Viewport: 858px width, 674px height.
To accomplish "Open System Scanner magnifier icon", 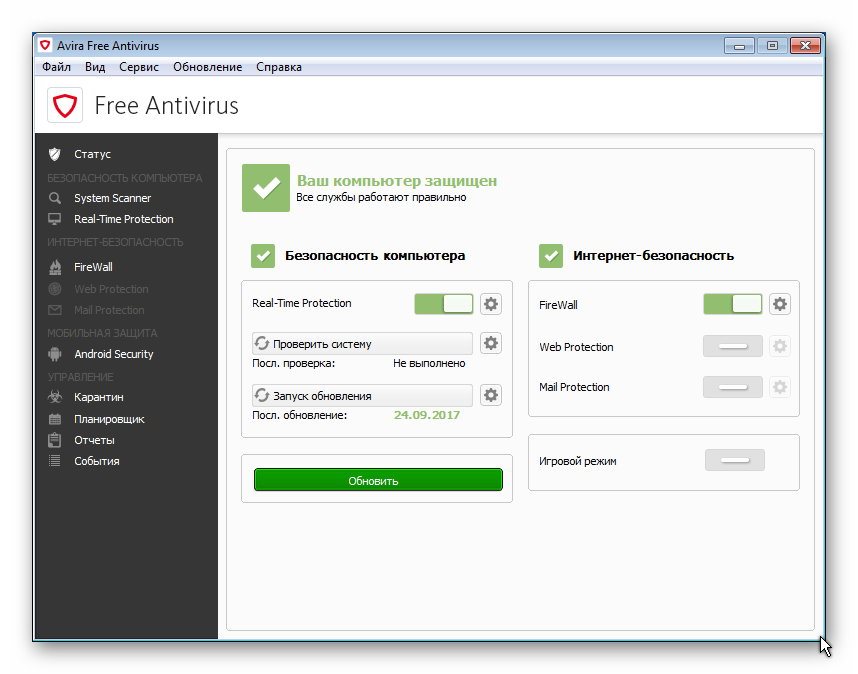I will (x=55, y=198).
